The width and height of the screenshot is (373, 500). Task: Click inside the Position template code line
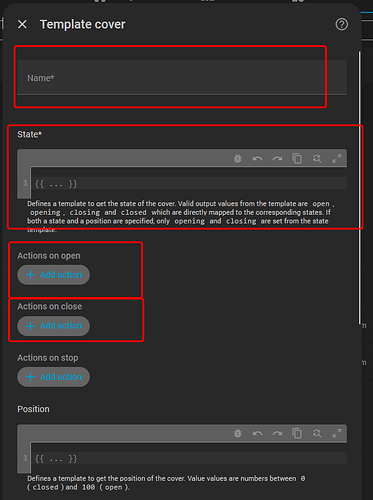click(189, 458)
